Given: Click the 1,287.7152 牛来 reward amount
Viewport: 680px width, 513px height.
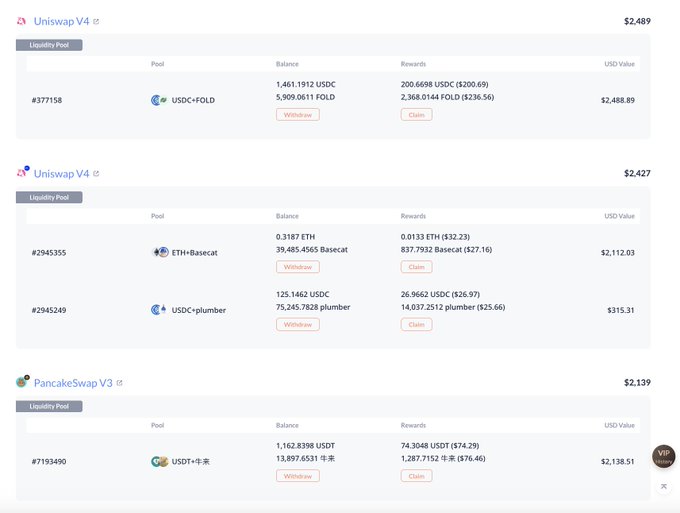Looking at the screenshot, I should coord(443,458).
